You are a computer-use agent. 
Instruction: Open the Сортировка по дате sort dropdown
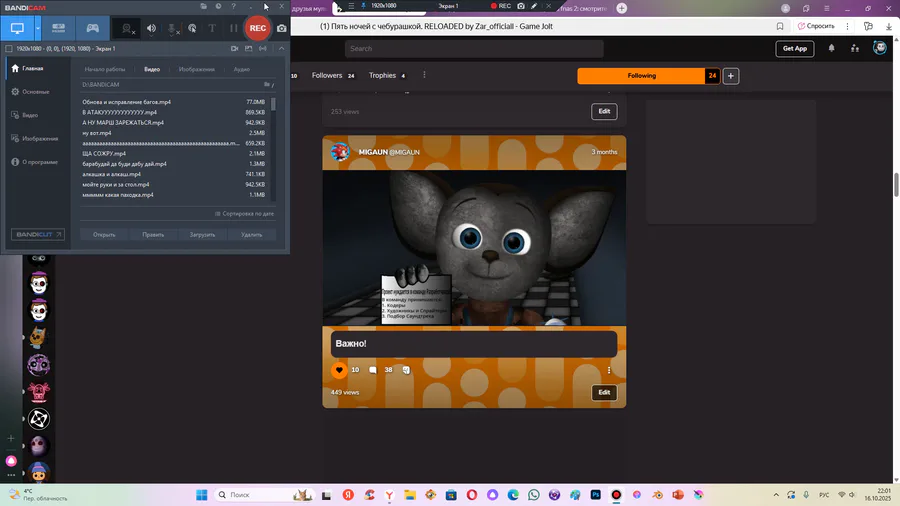click(x=245, y=214)
